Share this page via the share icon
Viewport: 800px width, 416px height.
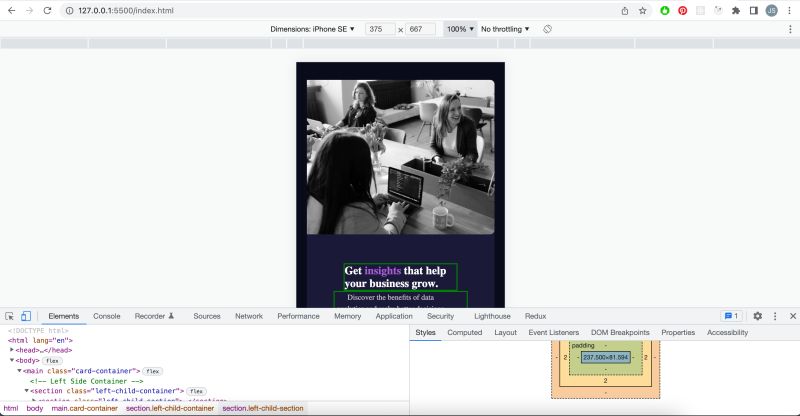point(624,10)
